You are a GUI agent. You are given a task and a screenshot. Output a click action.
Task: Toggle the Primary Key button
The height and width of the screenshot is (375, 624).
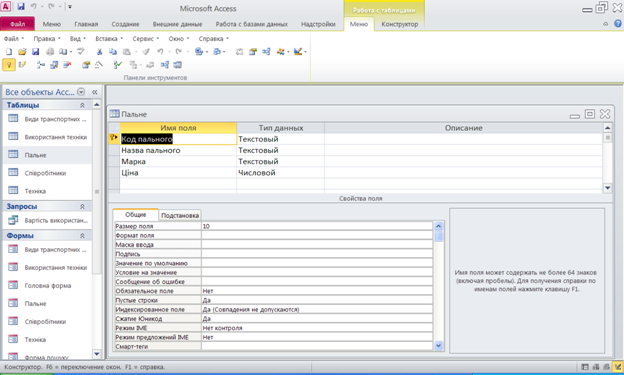[9, 64]
